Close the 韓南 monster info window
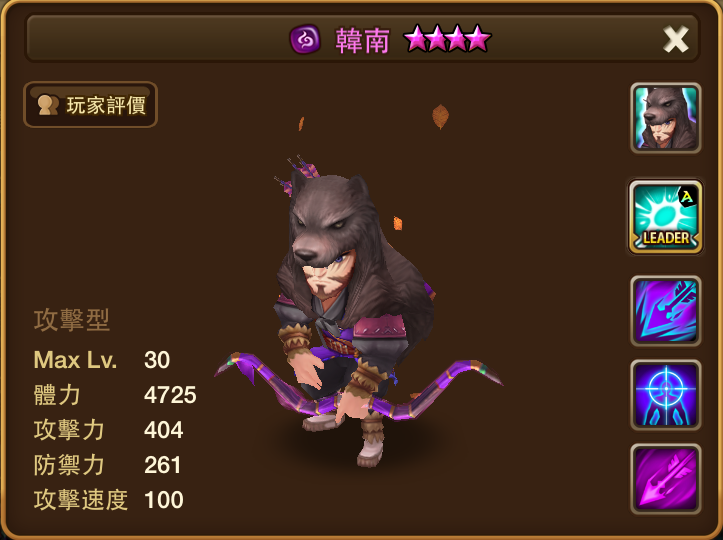 [x=676, y=39]
